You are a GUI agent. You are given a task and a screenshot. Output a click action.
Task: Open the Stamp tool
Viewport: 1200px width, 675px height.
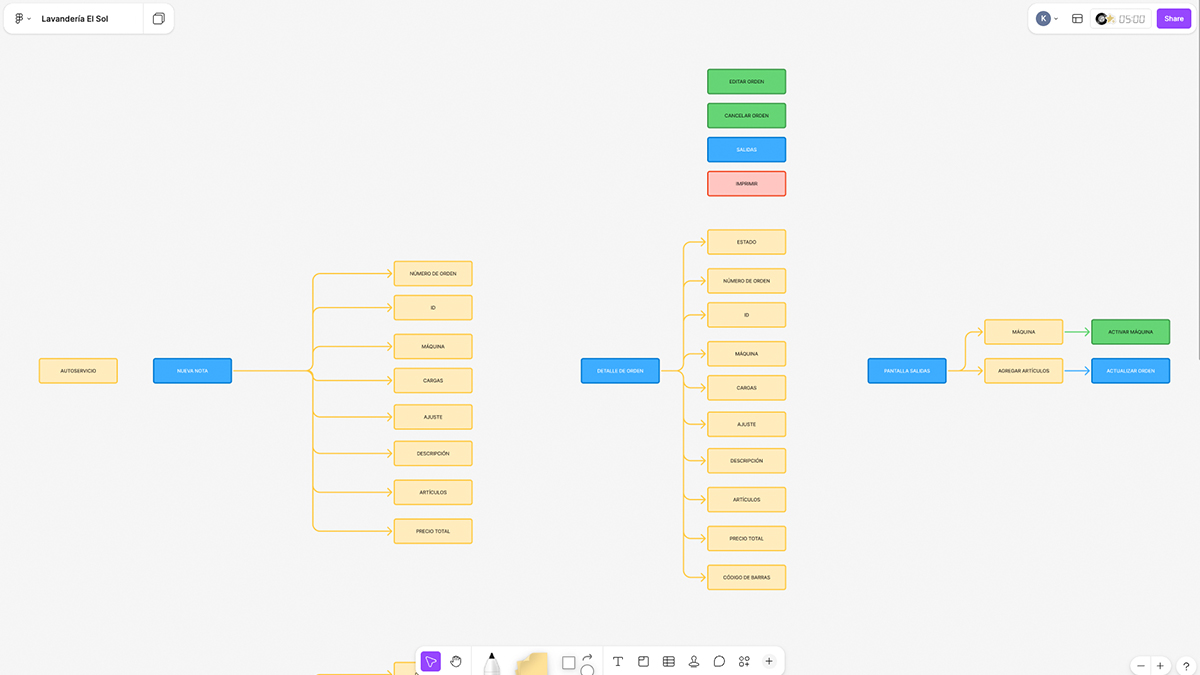click(694, 661)
